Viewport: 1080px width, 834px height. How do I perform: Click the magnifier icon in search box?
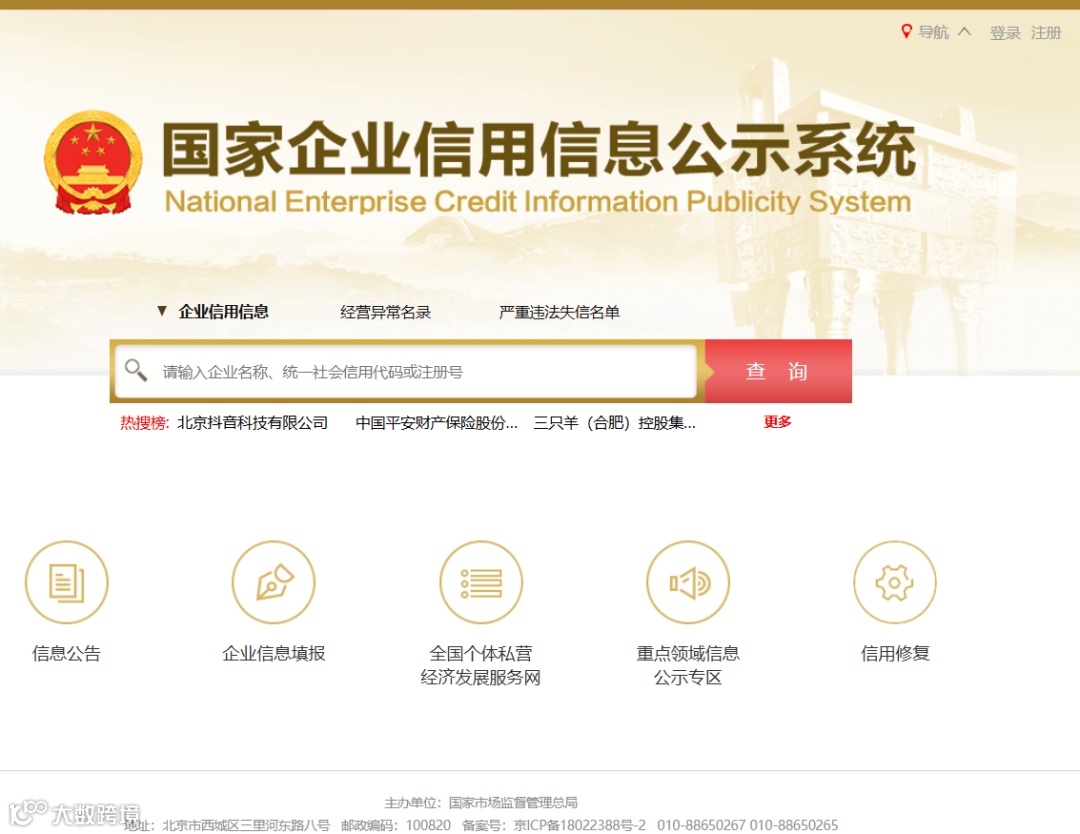coord(136,371)
